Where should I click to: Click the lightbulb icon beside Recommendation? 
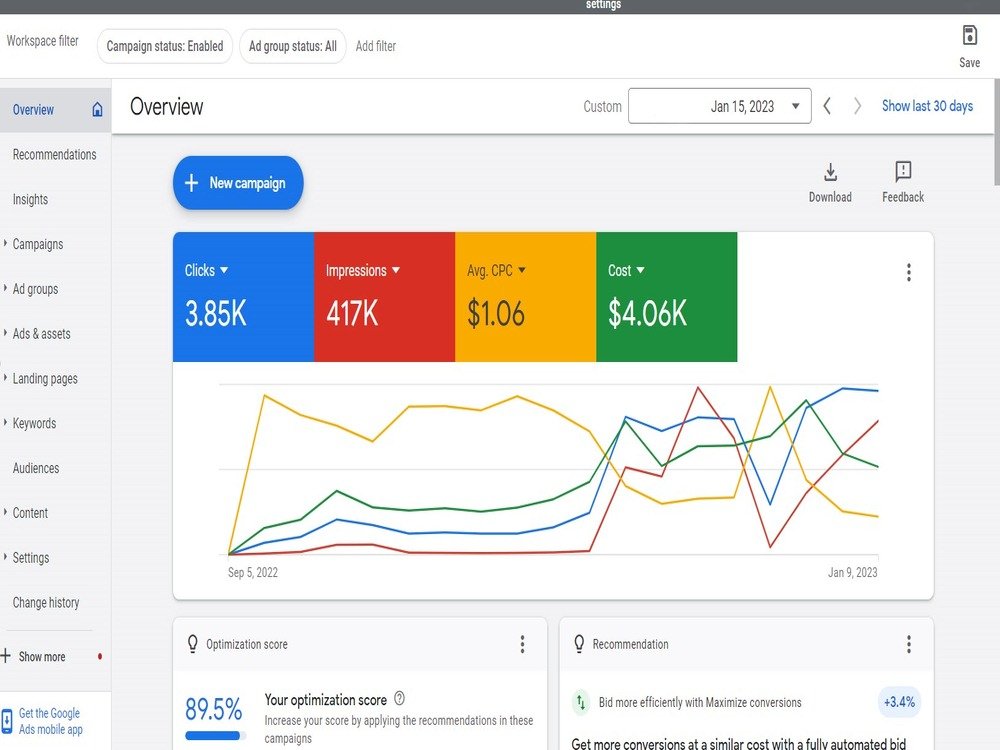point(579,643)
